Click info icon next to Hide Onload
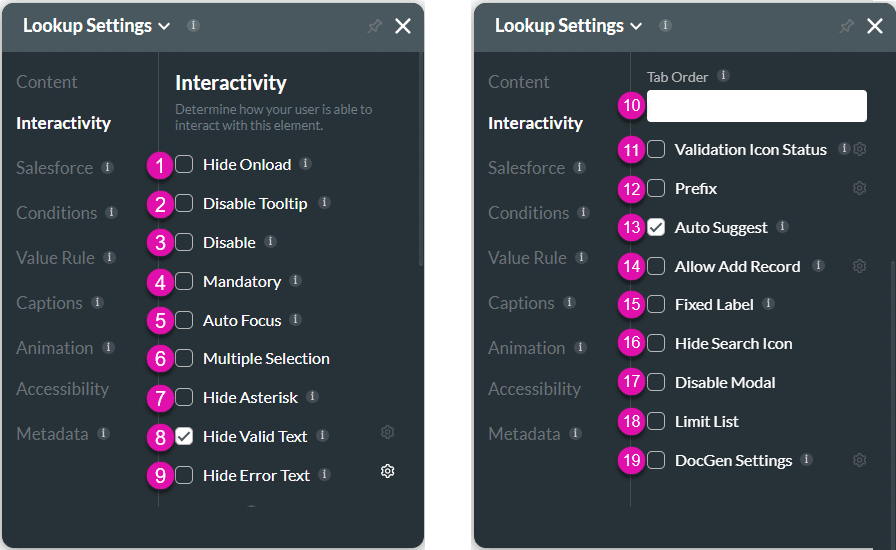896x550 pixels. pos(305,164)
